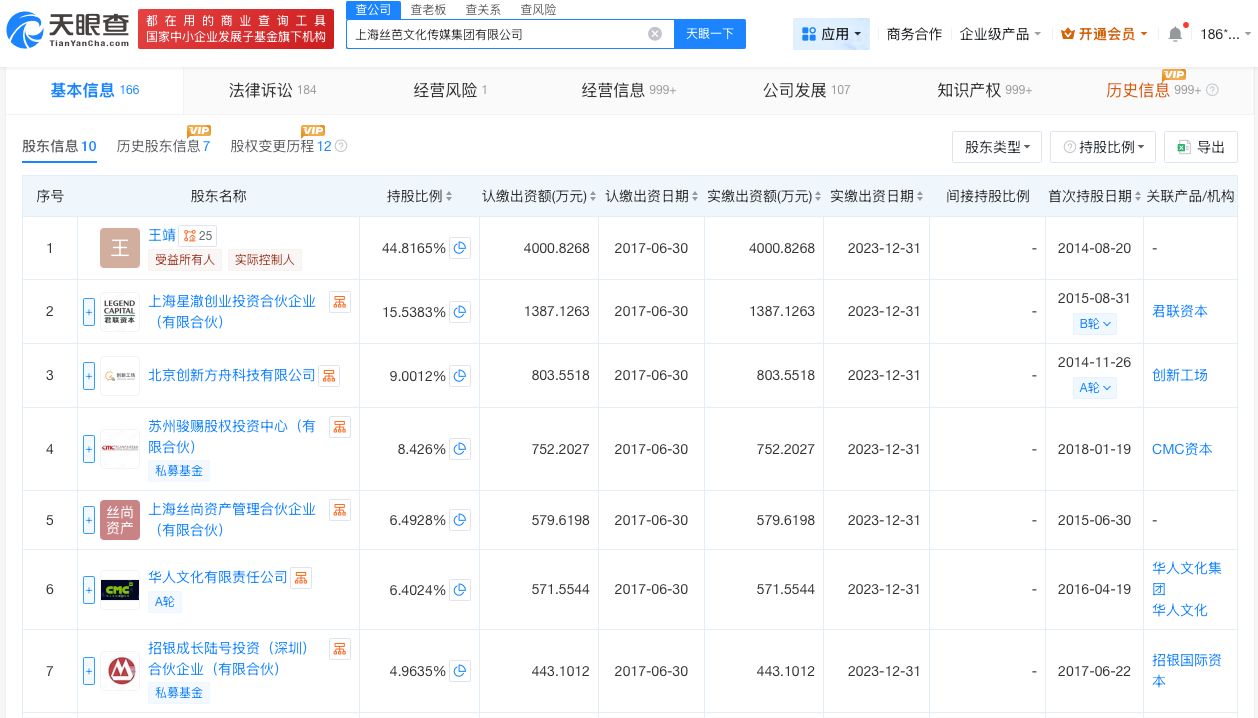Click the 天眼一下 search button
Viewport: 1258px width, 718px height.
point(710,33)
